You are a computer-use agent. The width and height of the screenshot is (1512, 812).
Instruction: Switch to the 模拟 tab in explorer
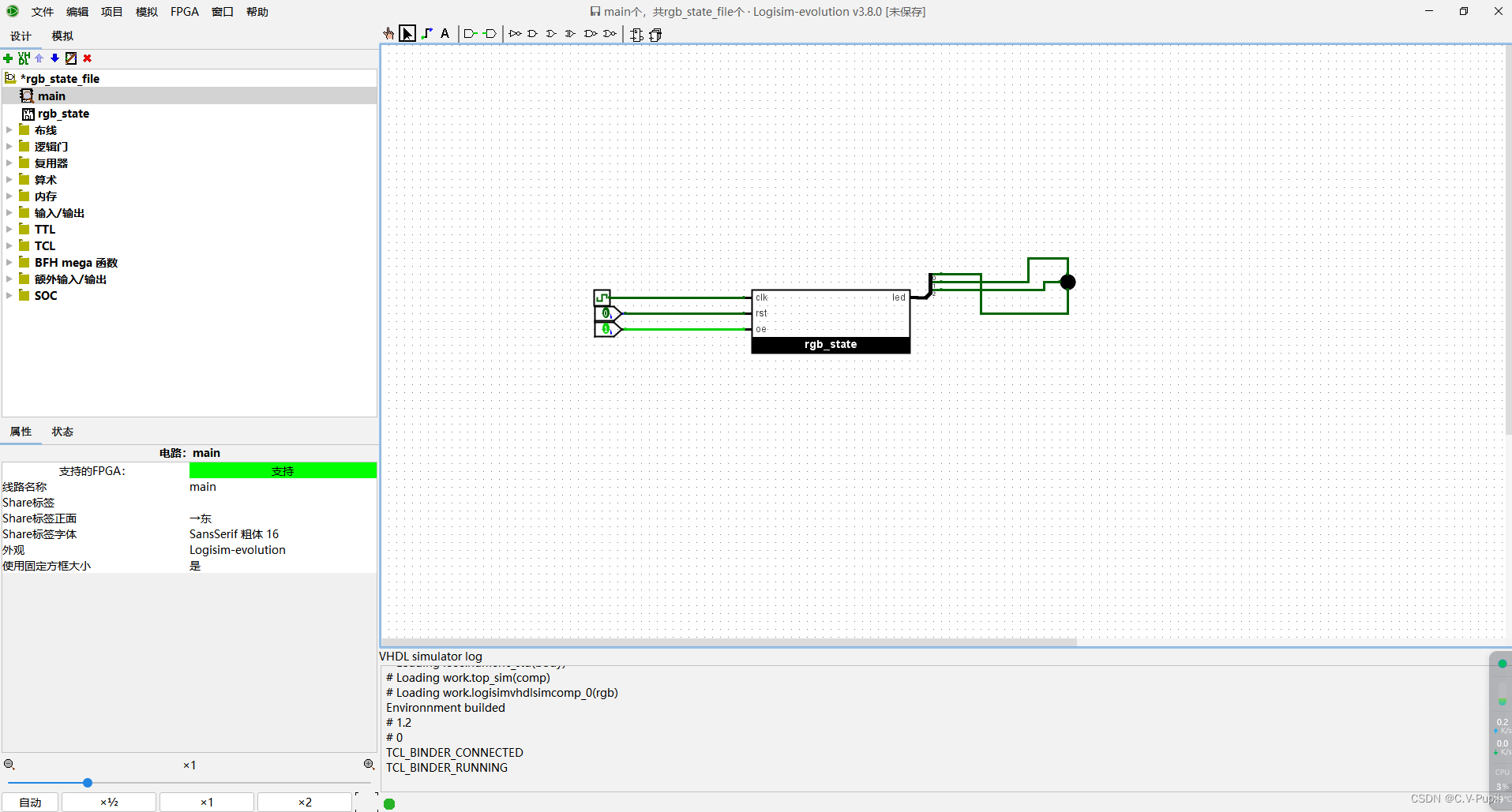point(62,36)
